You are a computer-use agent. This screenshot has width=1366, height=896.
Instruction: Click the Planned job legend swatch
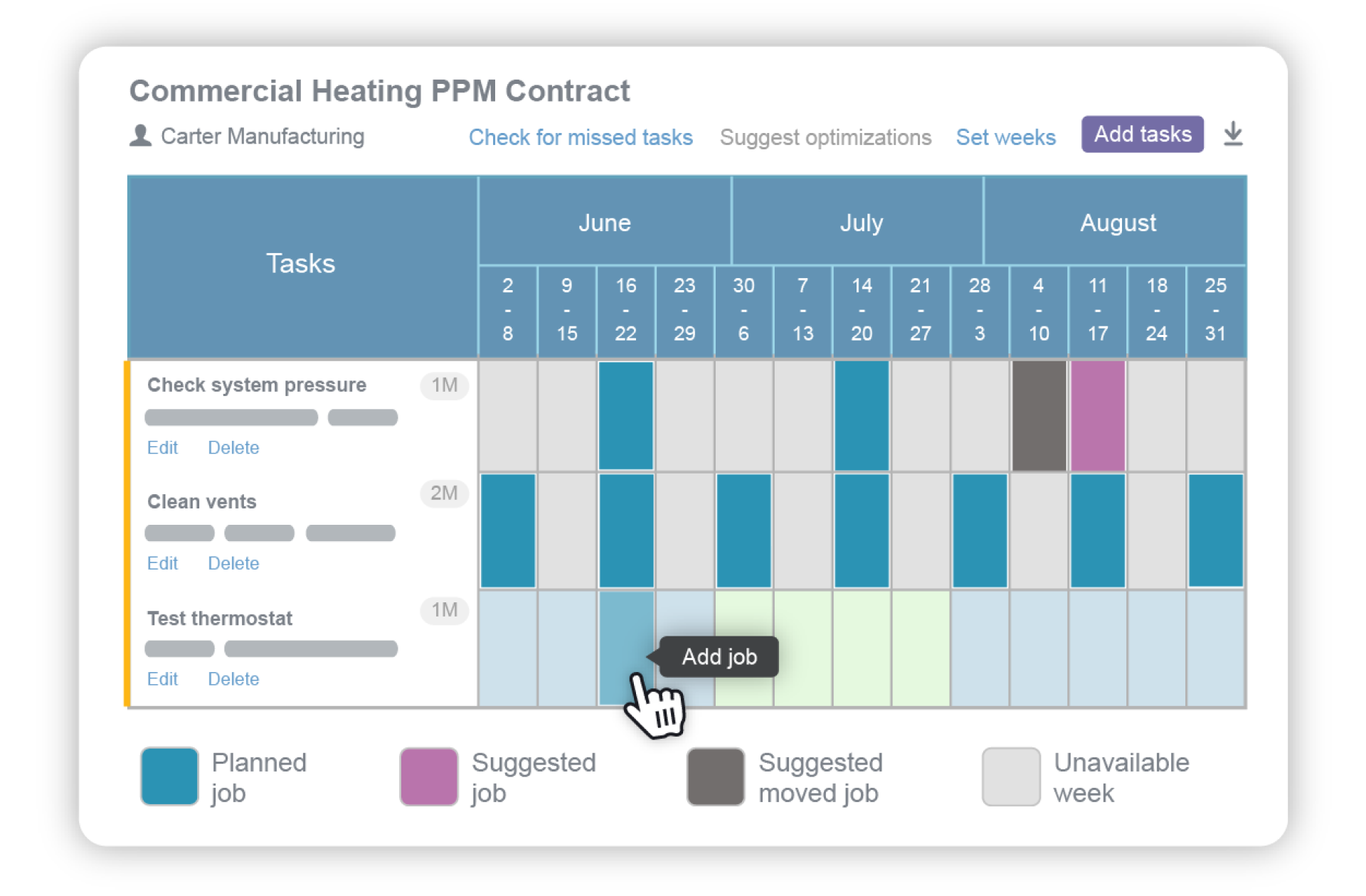tap(169, 775)
